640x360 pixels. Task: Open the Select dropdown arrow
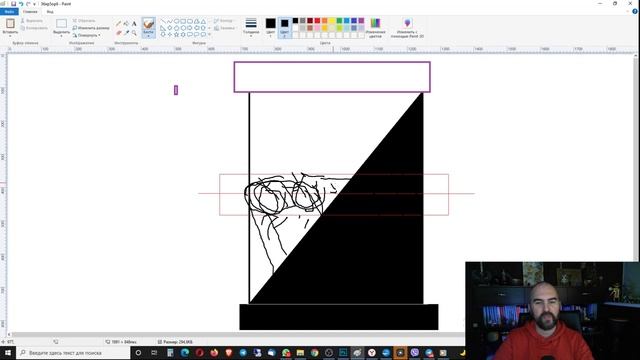tap(62, 36)
